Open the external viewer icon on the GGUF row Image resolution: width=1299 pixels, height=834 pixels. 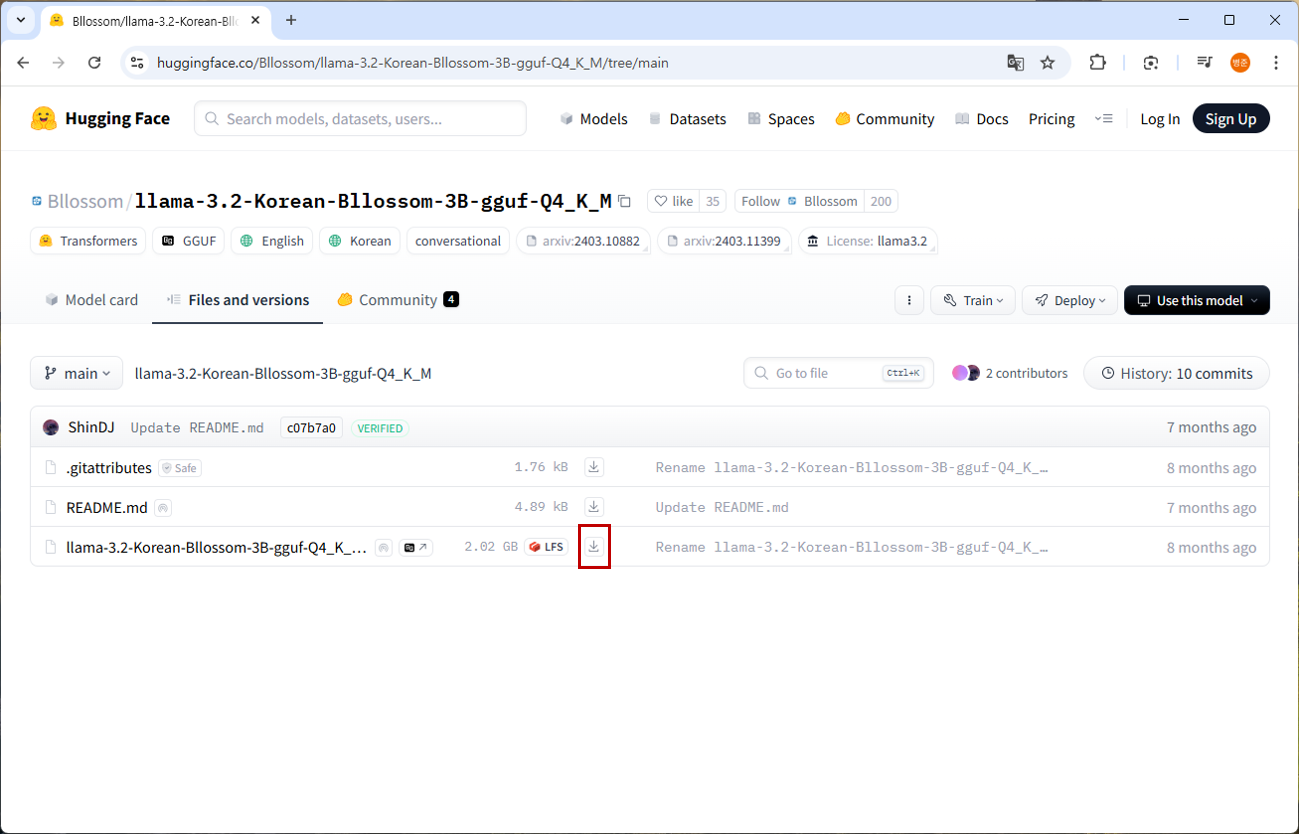(x=416, y=547)
